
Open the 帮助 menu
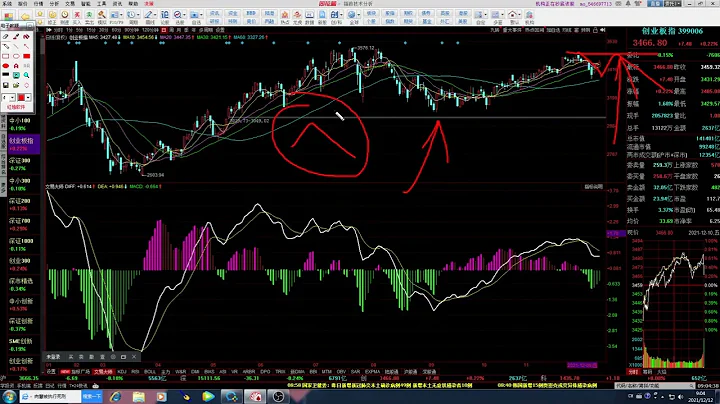[133, 4]
